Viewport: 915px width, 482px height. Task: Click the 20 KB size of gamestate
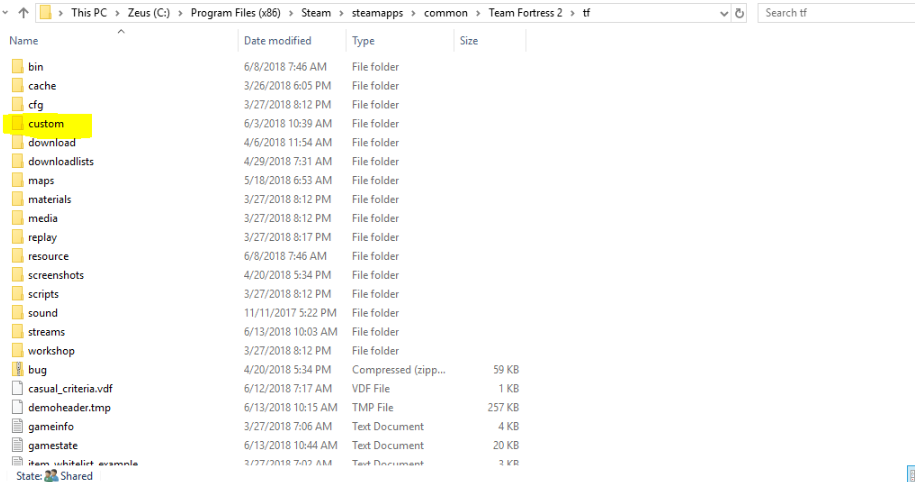coord(506,445)
